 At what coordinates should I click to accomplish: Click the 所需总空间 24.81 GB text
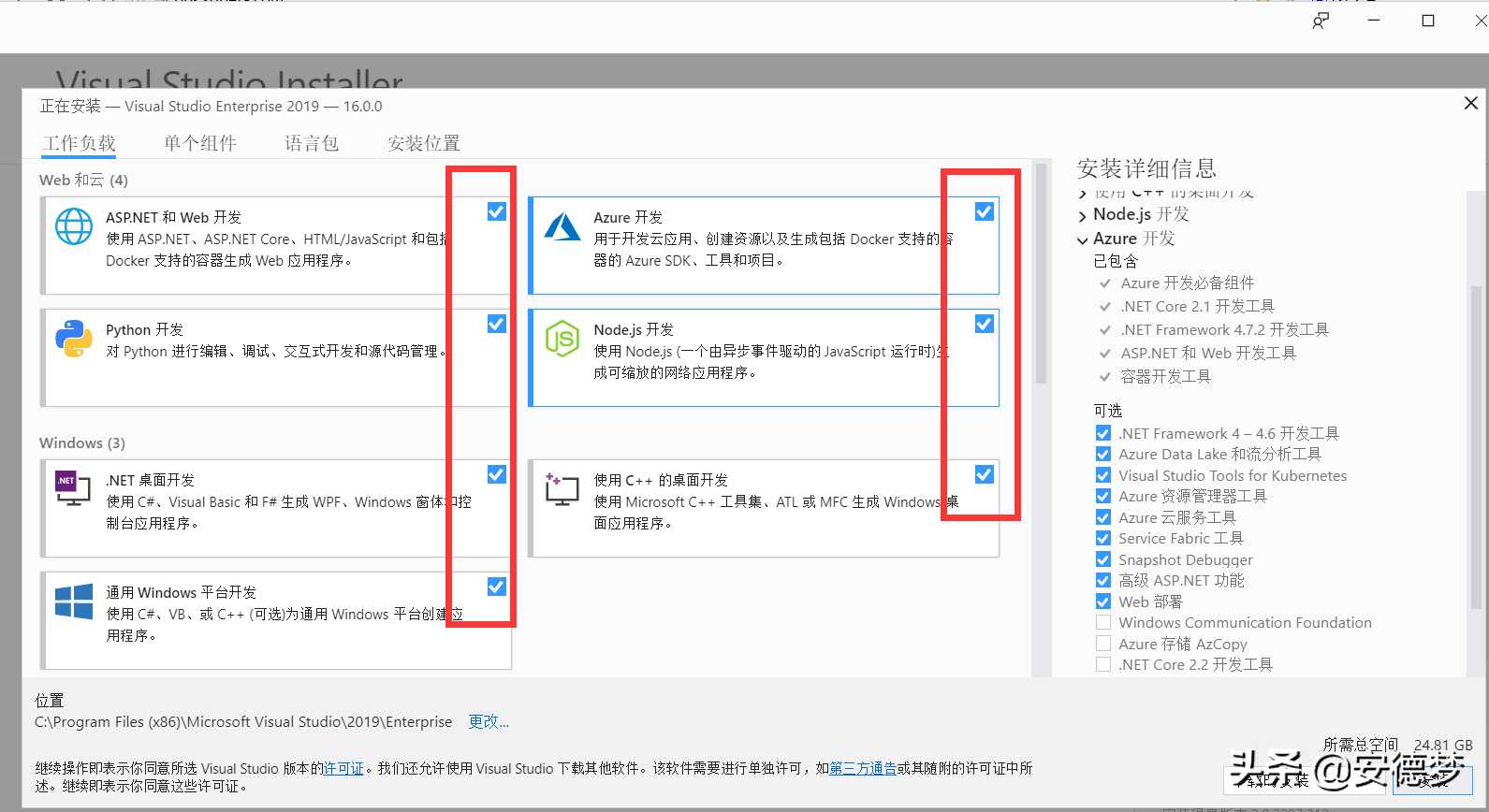pyautogui.click(x=1398, y=745)
